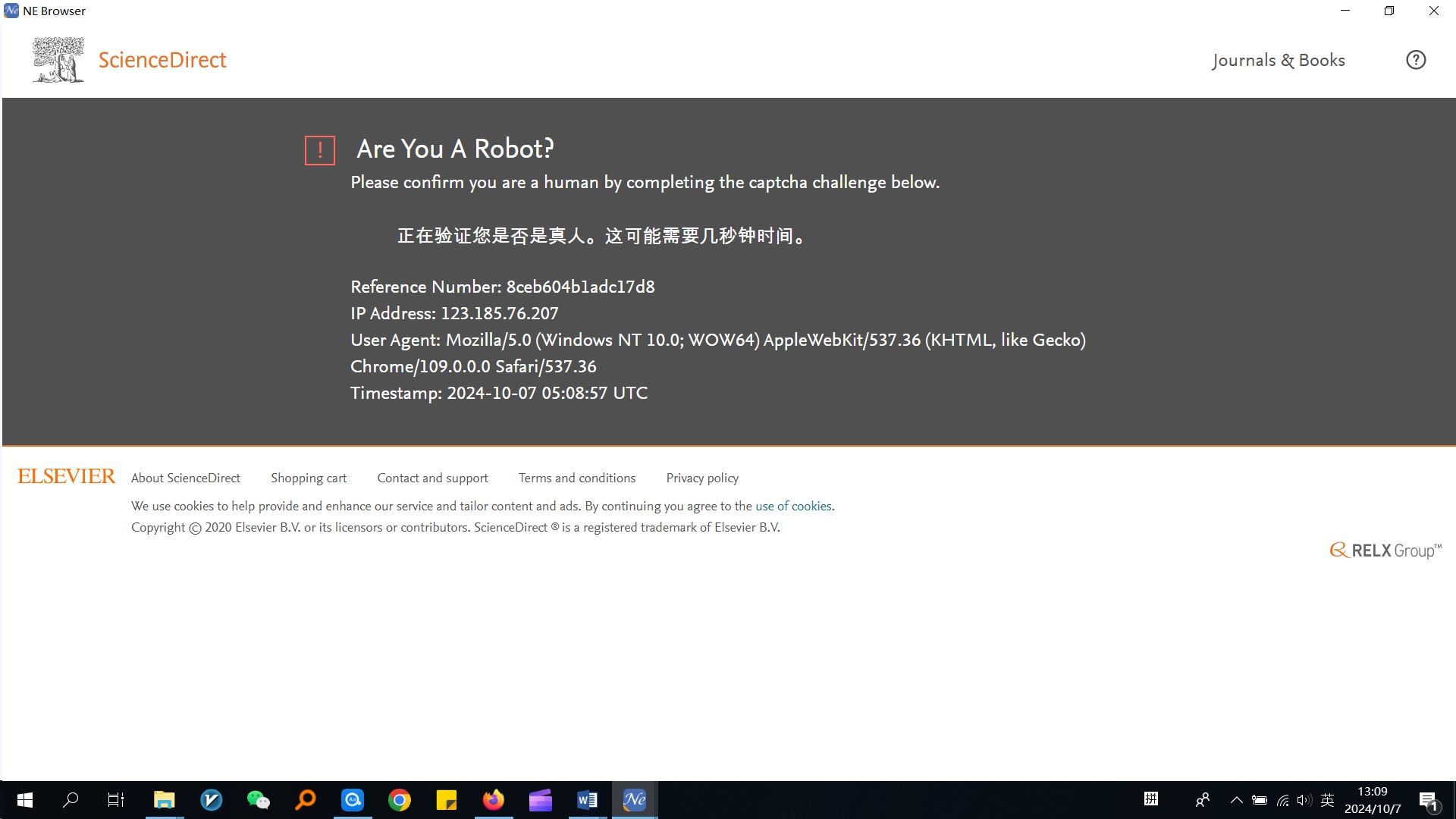Show hidden system tray icons

pyautogui.click(x=1237, y=800)
